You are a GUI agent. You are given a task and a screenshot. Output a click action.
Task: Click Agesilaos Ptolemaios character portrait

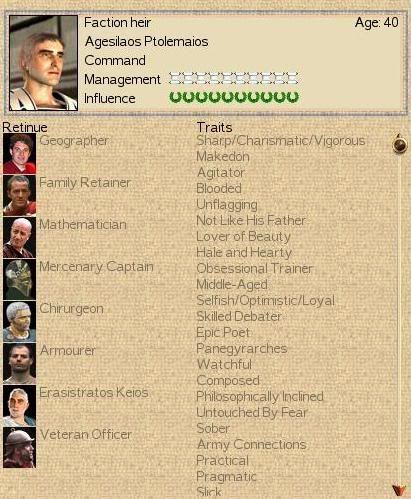tap(43, 63)
